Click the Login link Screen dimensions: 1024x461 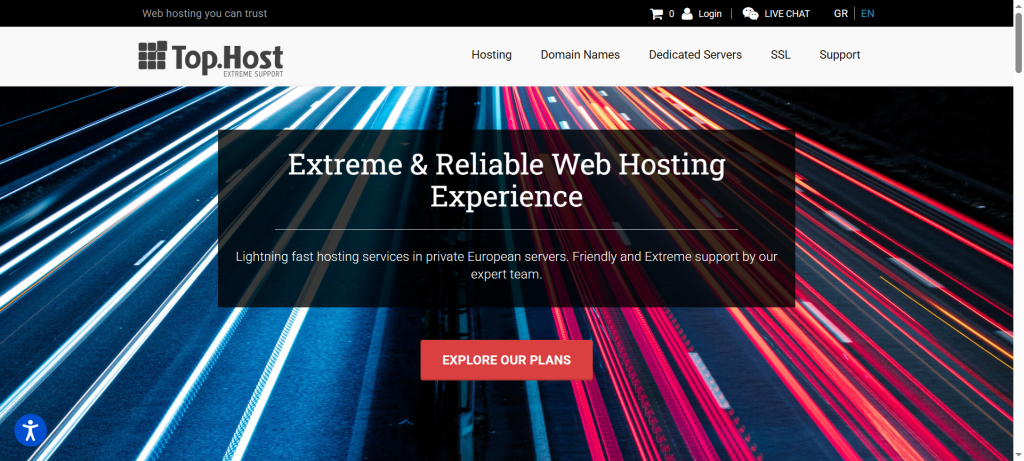pyautogui.click(x=710, y=14)
